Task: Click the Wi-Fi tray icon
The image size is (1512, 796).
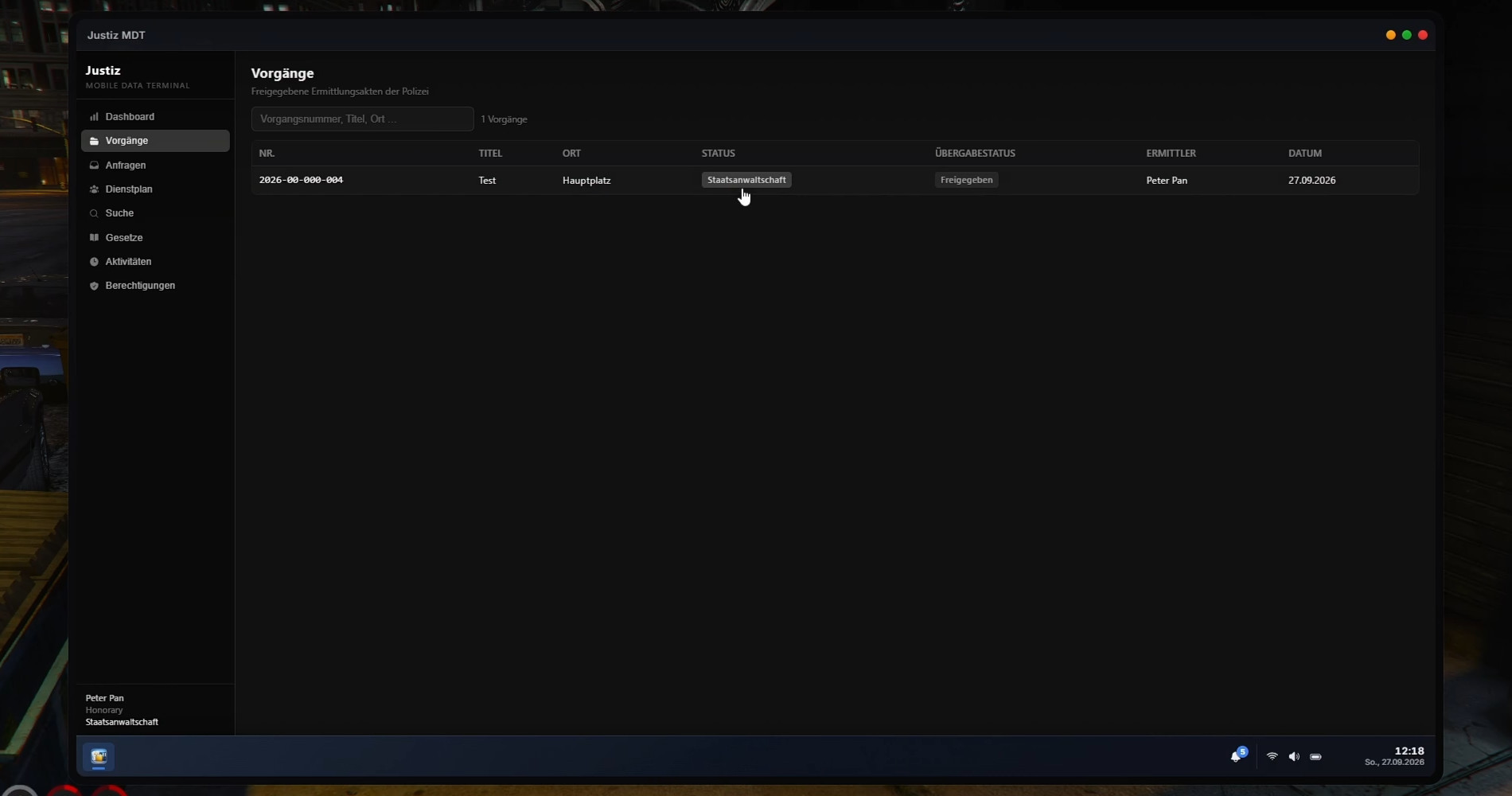Action: tap(1272, 756)
